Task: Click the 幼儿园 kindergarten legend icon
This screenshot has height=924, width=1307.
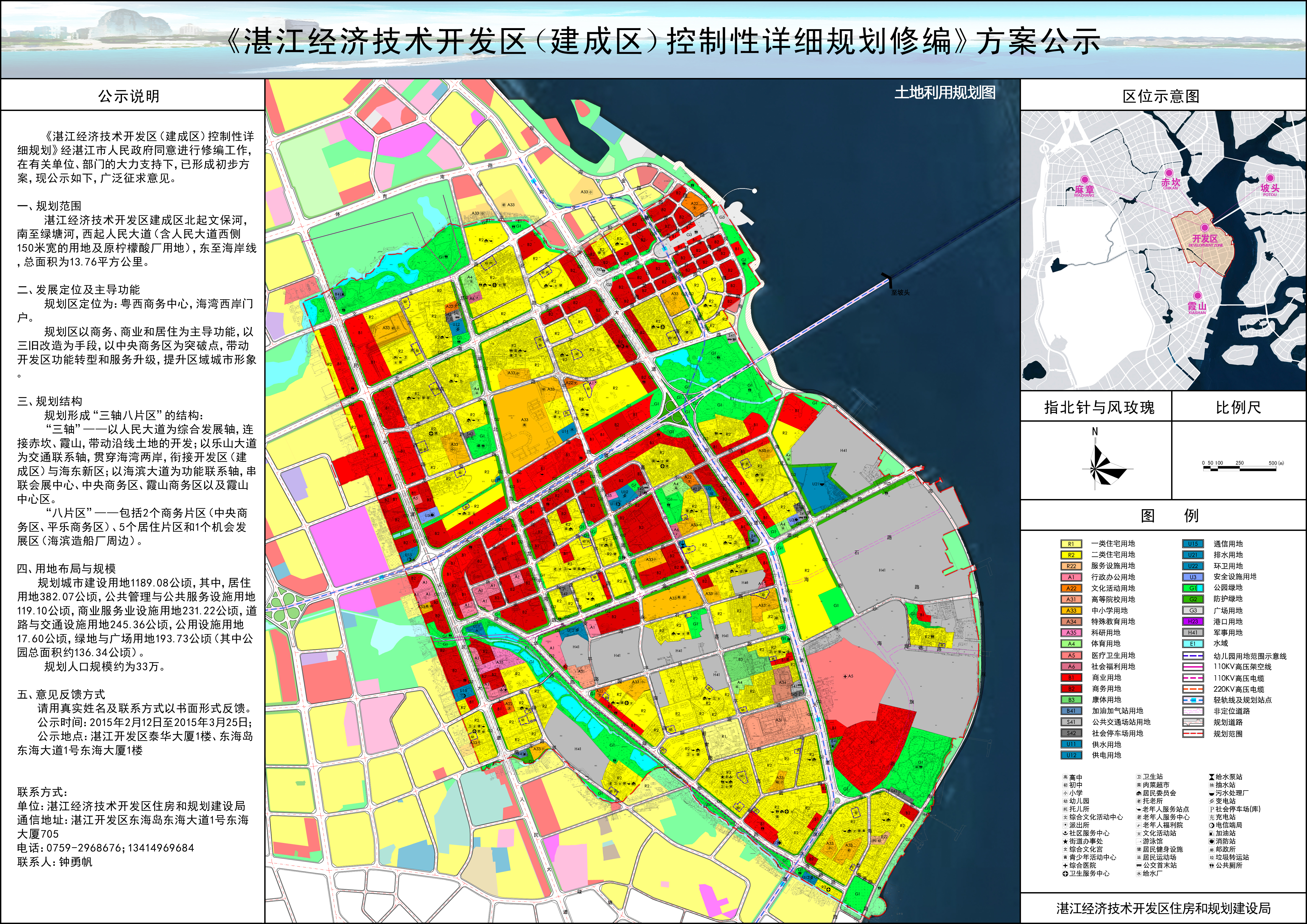Action: (x=1065, y=801)
